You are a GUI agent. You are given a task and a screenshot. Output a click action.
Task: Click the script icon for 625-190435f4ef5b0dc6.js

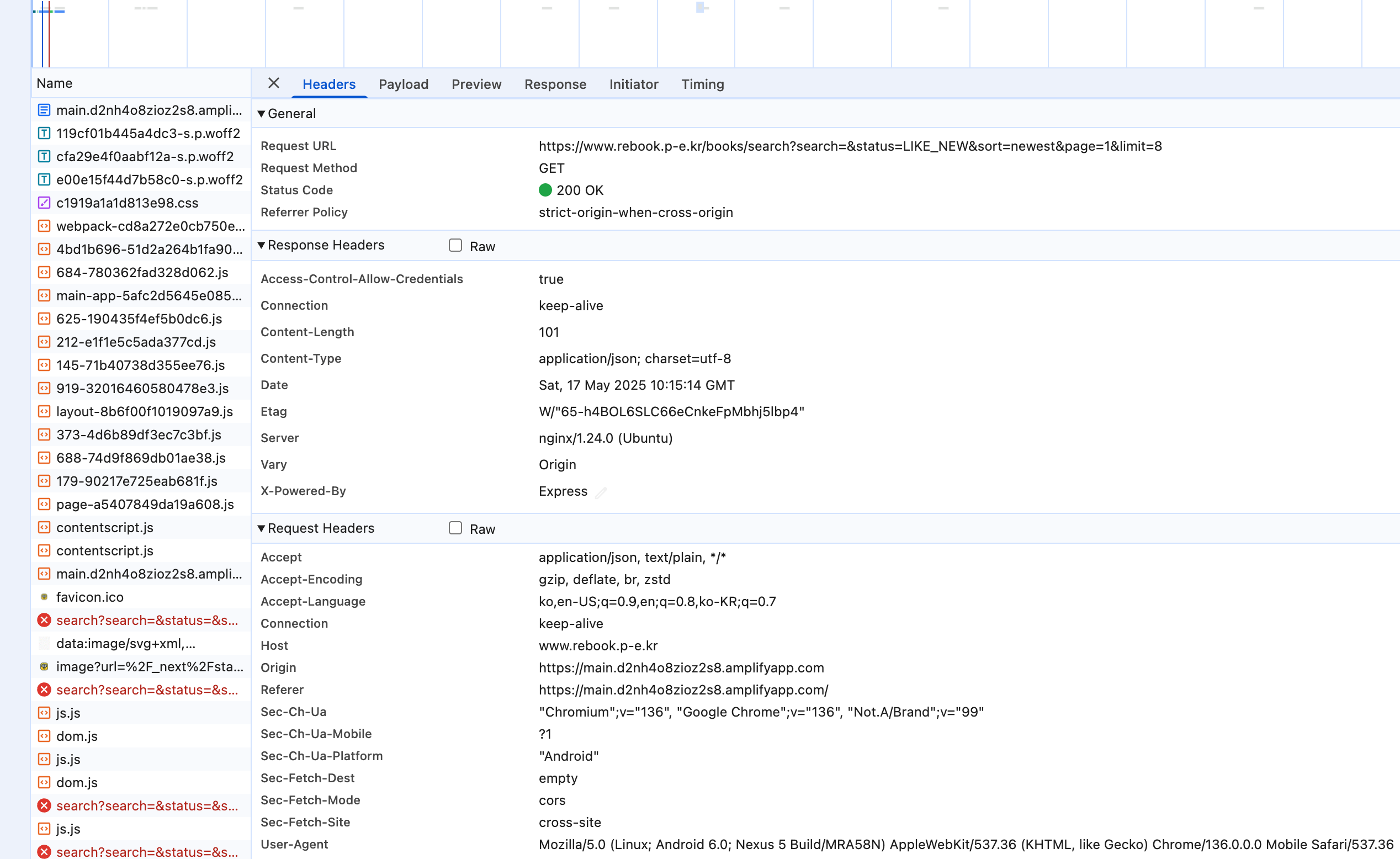coord(44,318)
